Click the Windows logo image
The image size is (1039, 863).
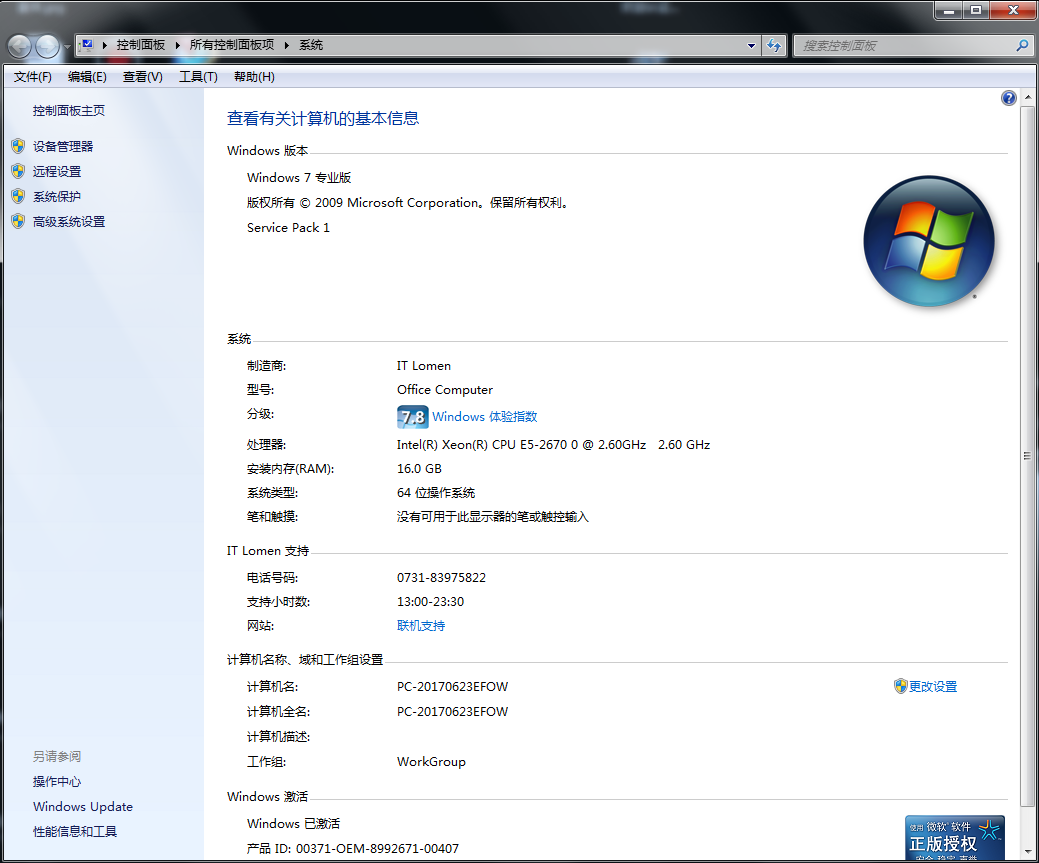pyautogui.click(x=929, y=241)
